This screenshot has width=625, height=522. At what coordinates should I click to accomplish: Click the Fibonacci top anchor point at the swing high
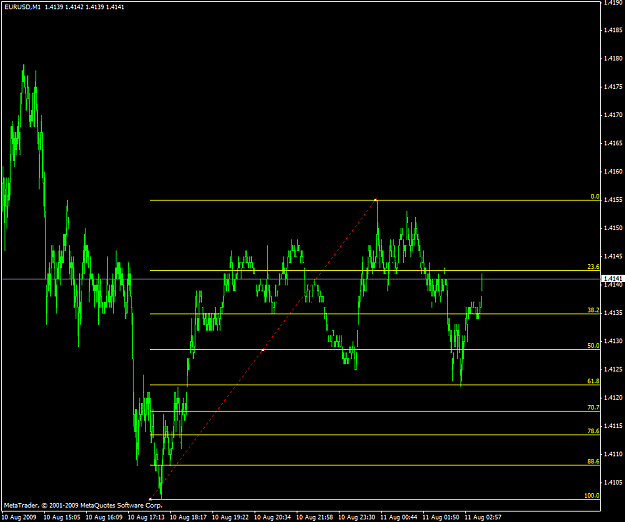[x=375, y=199]
